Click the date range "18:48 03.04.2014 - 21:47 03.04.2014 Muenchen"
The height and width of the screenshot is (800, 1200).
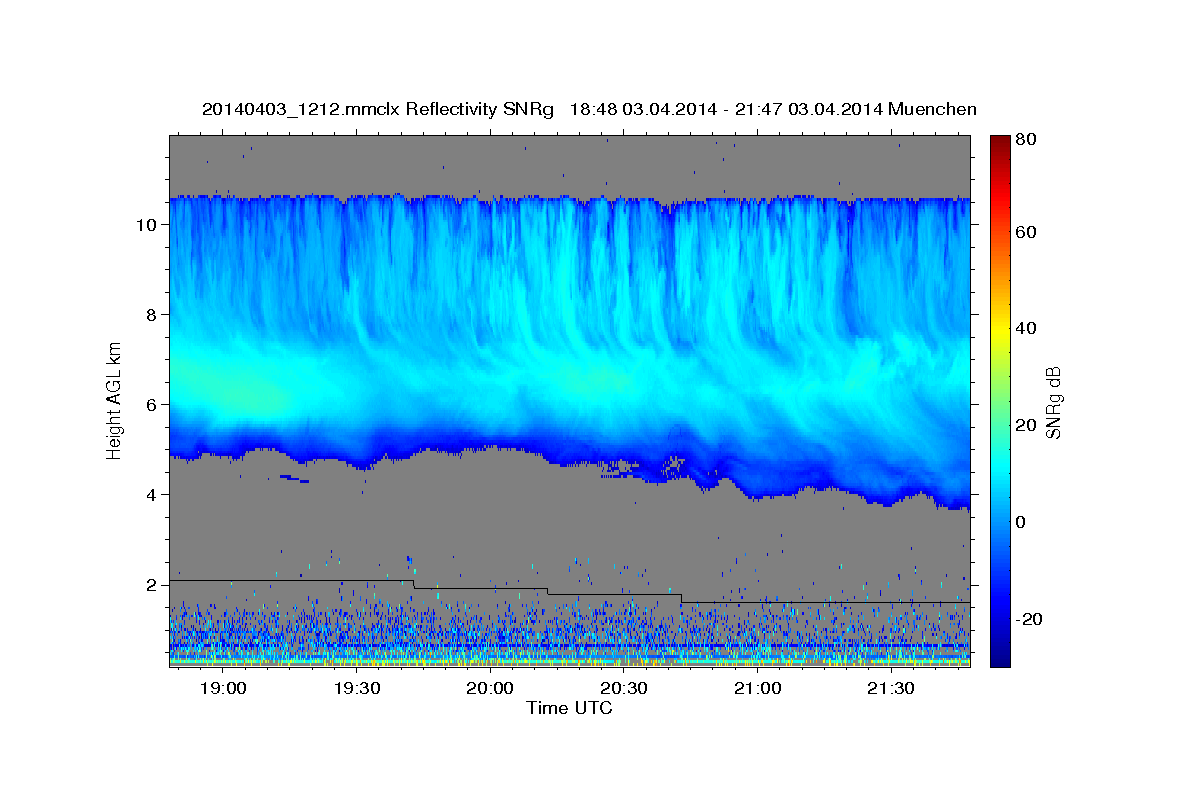[x=773, y=109]
